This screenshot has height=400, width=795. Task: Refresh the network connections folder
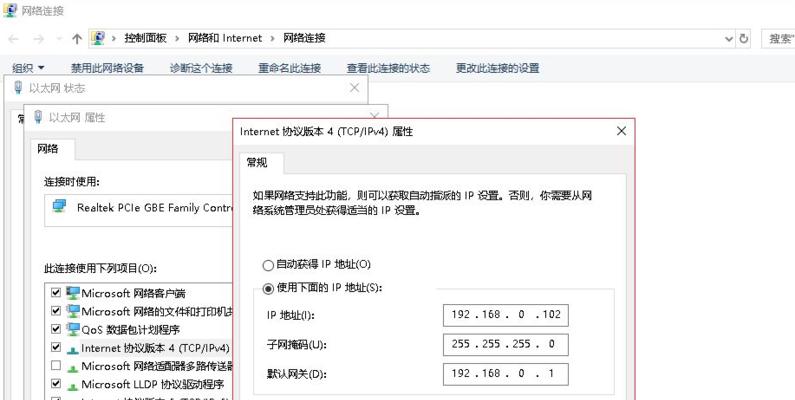click(x=744, y=39)
